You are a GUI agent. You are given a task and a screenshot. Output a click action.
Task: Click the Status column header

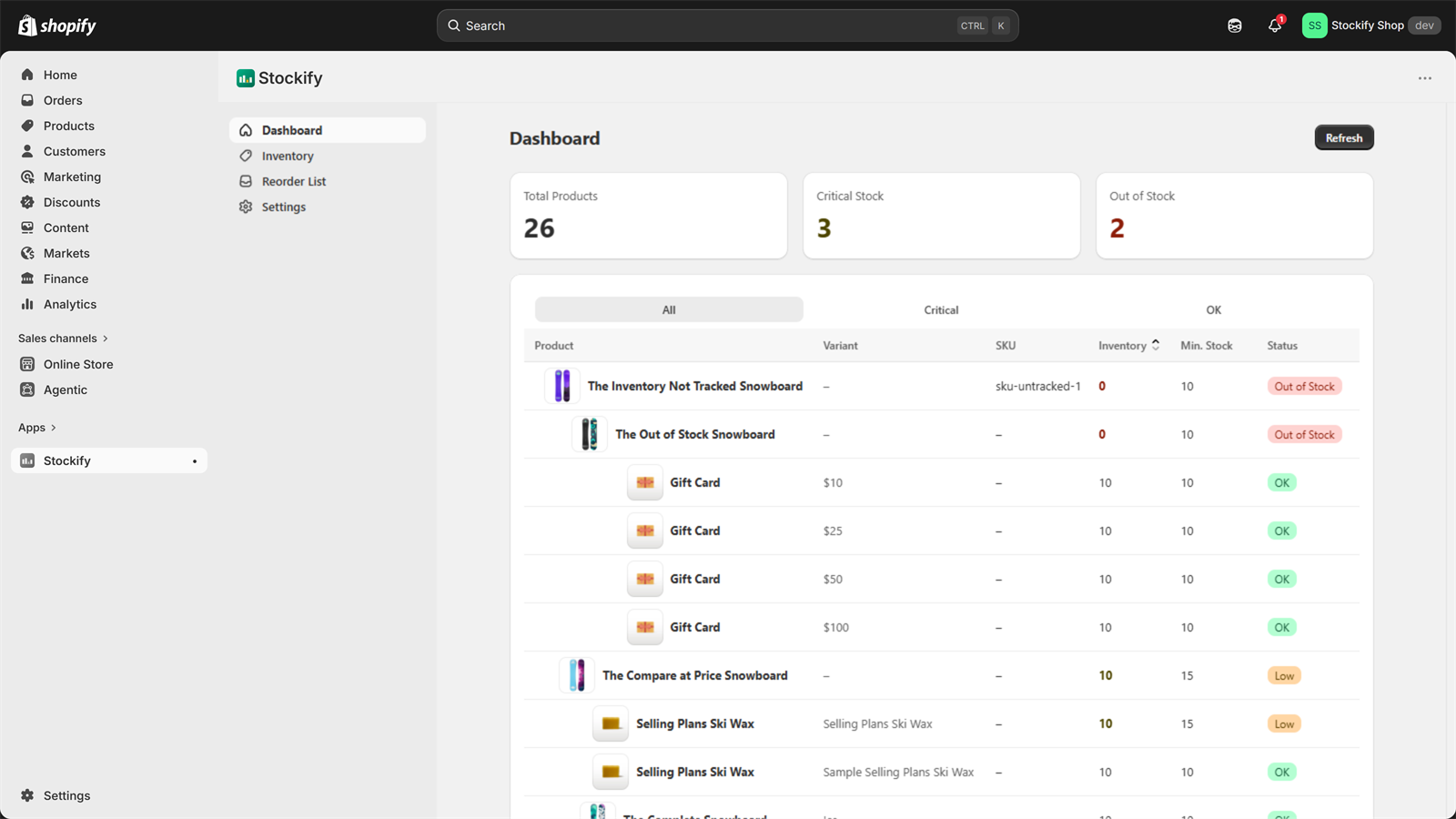point(1282,345)
